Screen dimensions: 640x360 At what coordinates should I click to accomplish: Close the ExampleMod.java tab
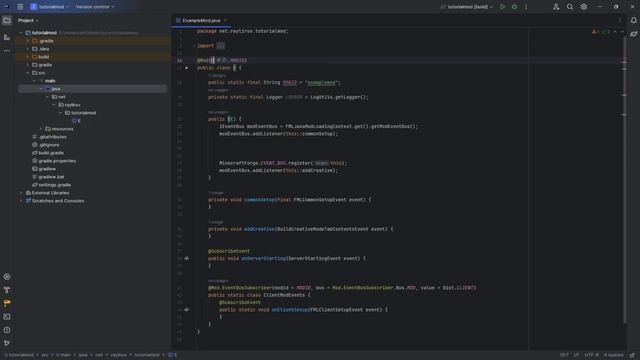point(225,20)
